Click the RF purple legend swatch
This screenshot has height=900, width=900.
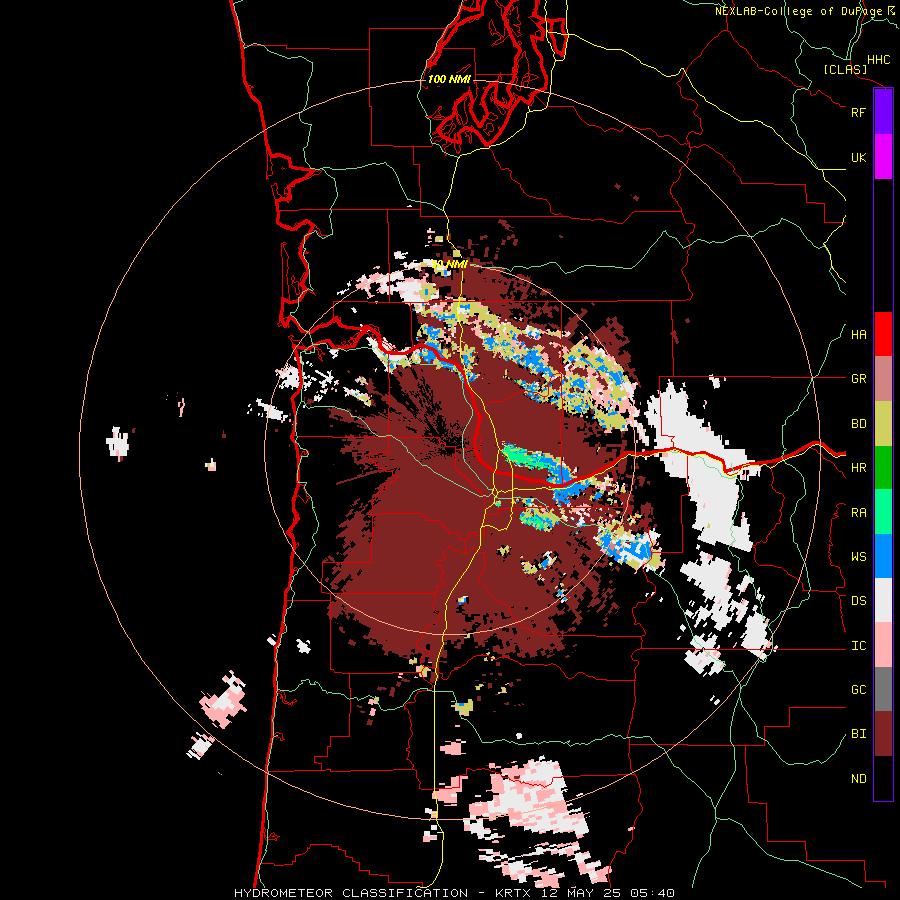[883, 112]
